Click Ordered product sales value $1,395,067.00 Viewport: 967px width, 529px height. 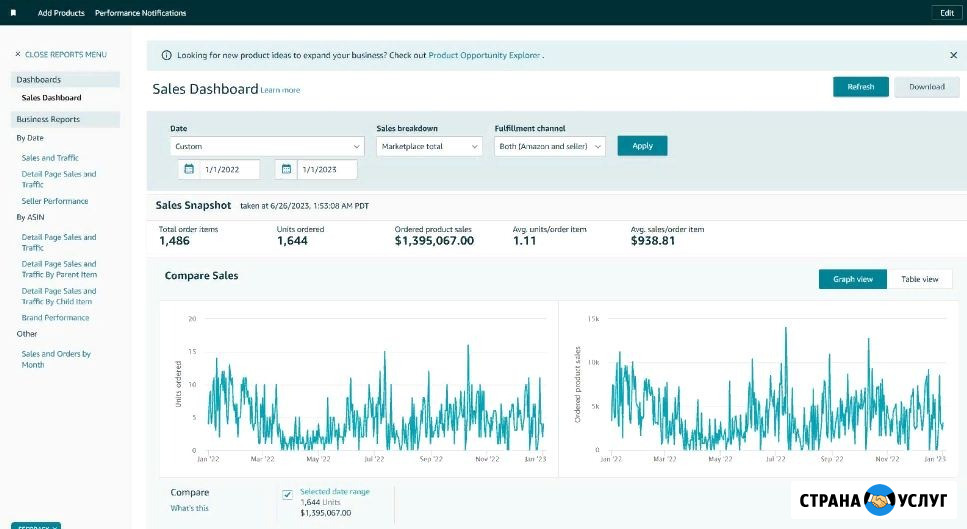coord(434,241)
